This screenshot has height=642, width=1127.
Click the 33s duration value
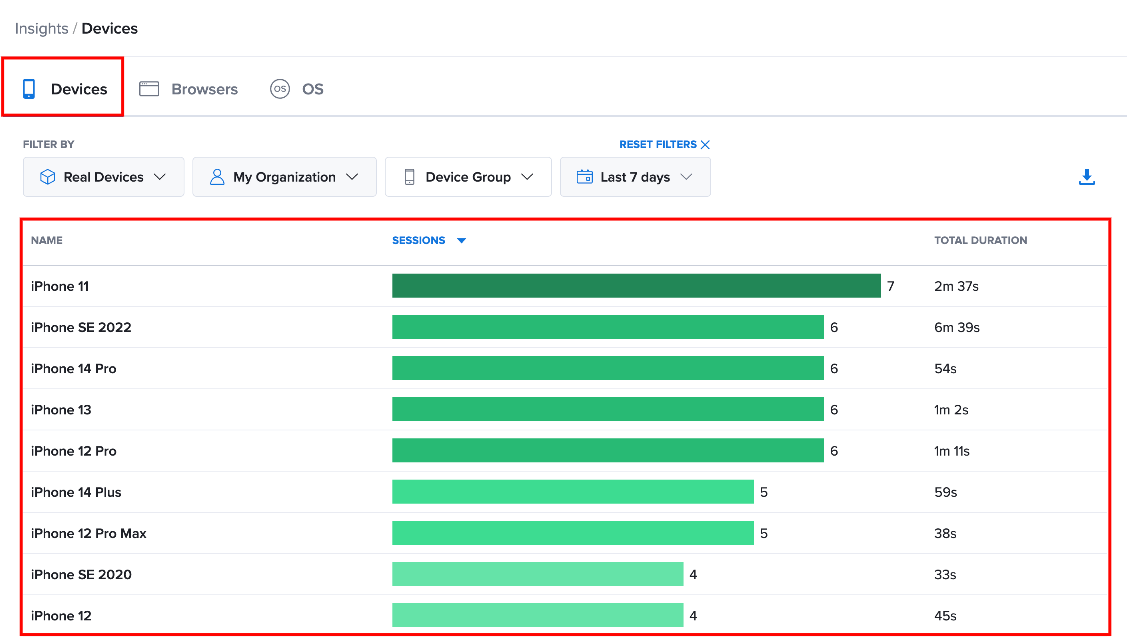pos(945,574)
